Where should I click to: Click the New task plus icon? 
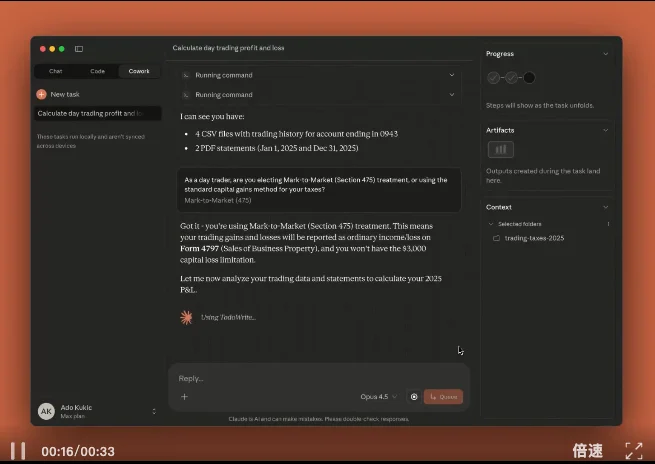41,94
